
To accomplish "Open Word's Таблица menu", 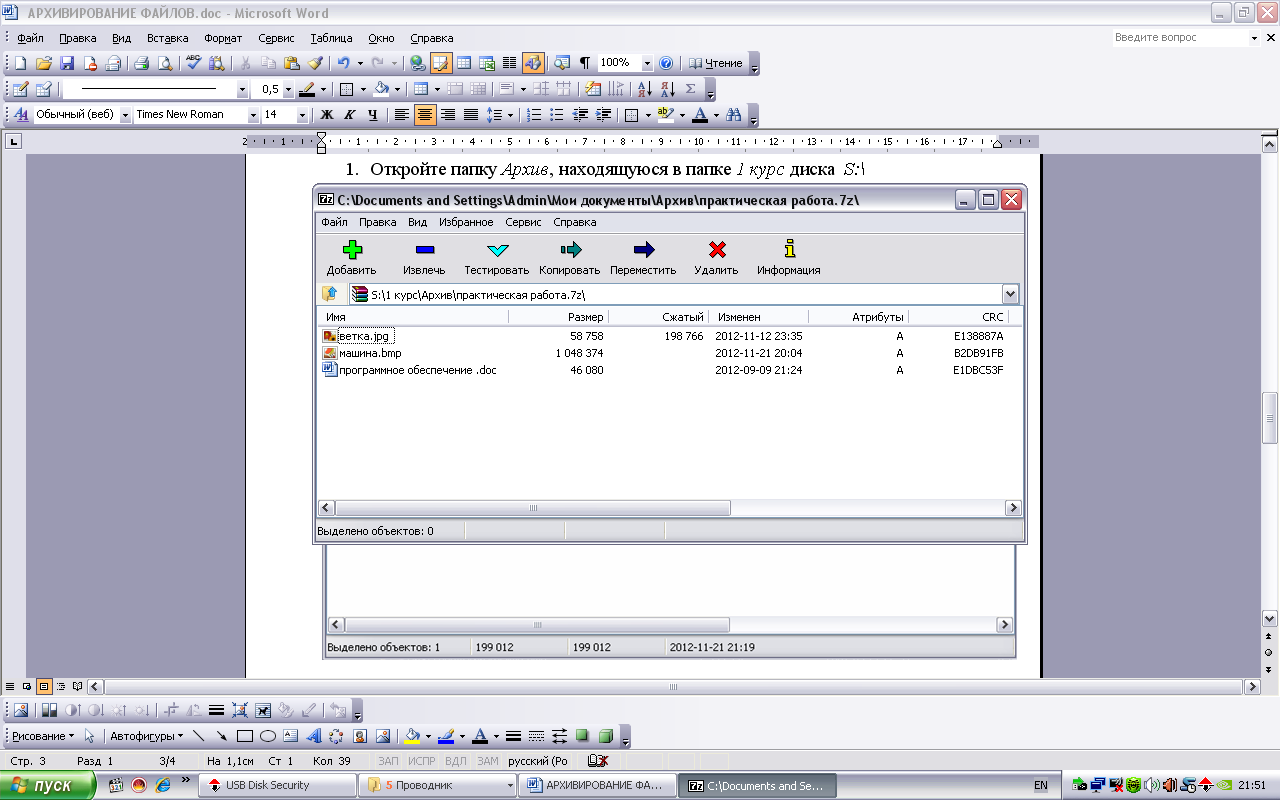I will click(331, 38).
